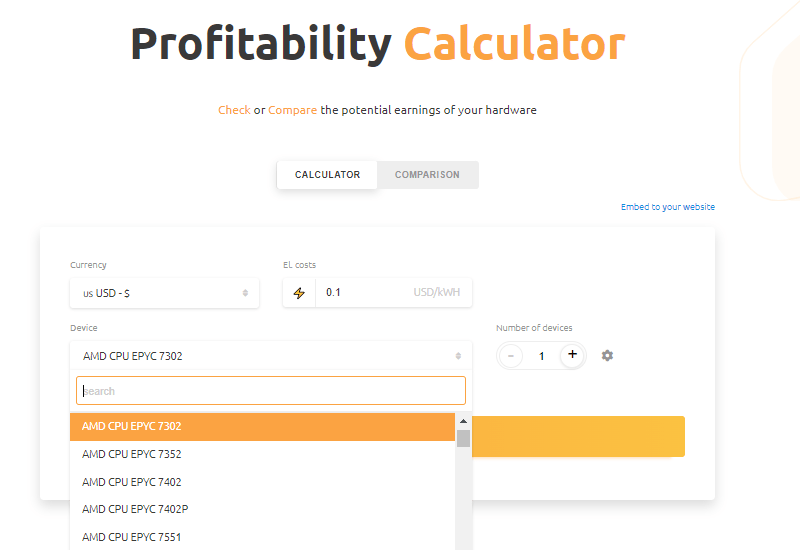Switch to the Calculator tab
This screenshot has height=550, width=800.
(x=327, y=175)
